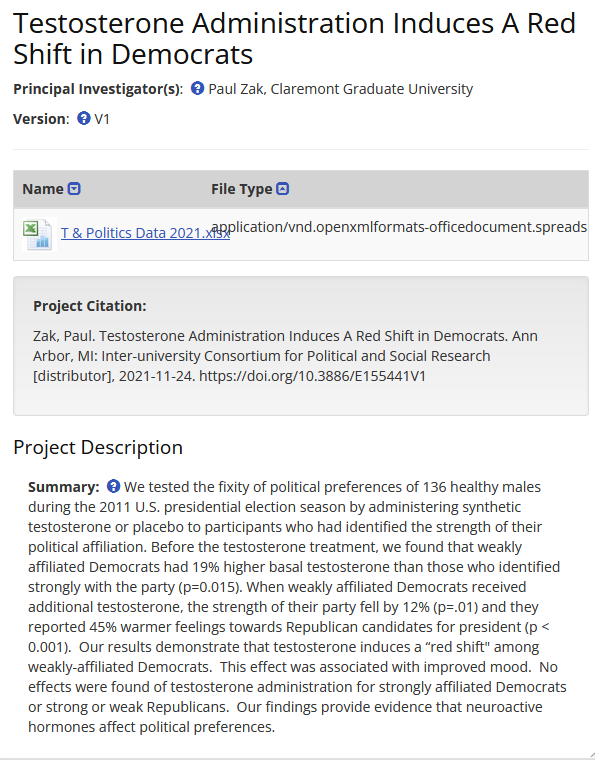Click the Excel spreadsheet file icon
This screenshot has height=760, width=595.
39,235
